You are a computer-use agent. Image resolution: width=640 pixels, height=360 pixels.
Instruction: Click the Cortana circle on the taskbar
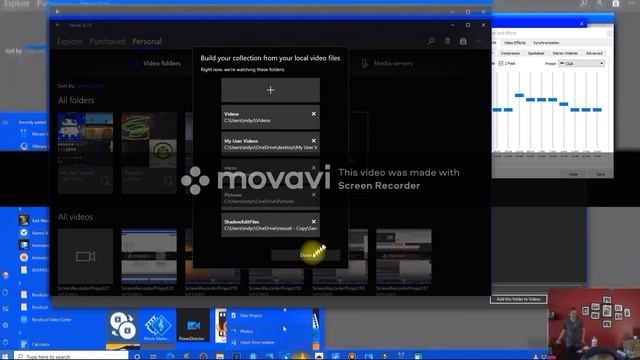point(137,356)
